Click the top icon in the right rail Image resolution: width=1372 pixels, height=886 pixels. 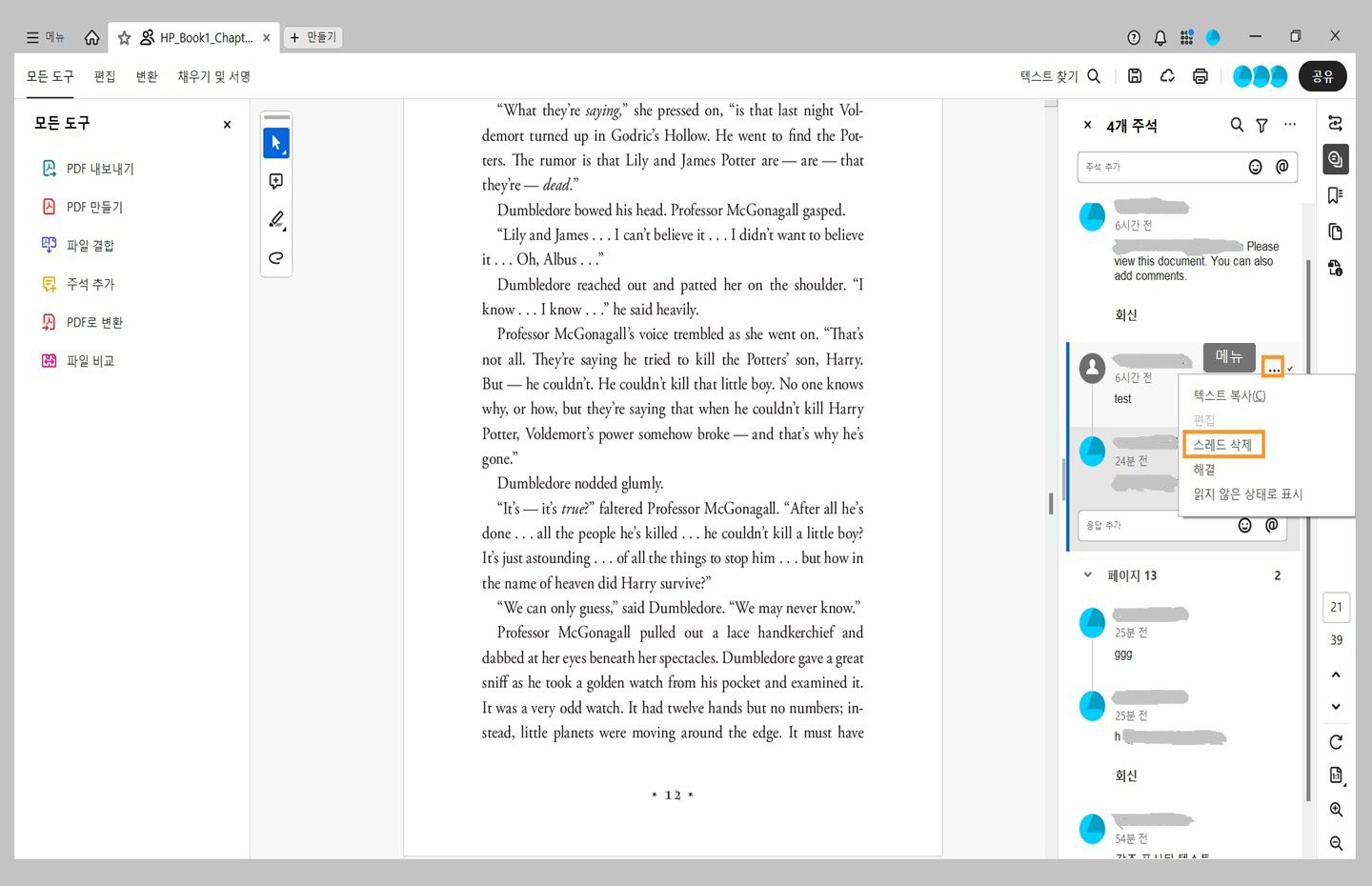tap(1336, 123)
